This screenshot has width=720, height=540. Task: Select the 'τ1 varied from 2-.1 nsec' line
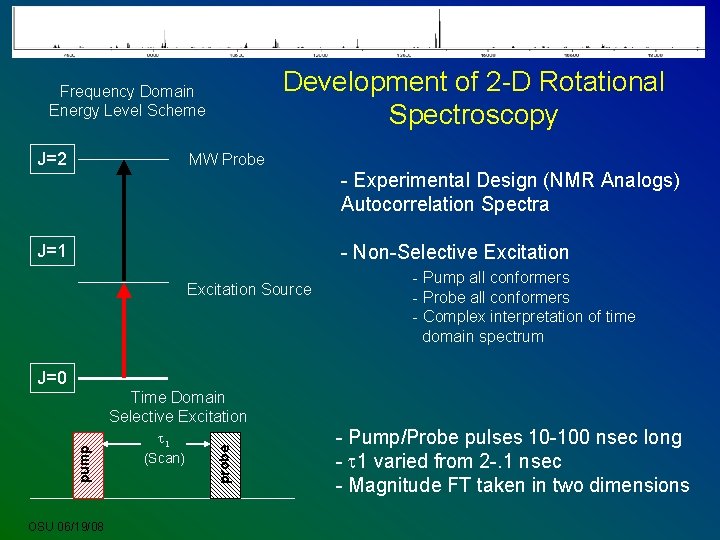coord(449,461)
